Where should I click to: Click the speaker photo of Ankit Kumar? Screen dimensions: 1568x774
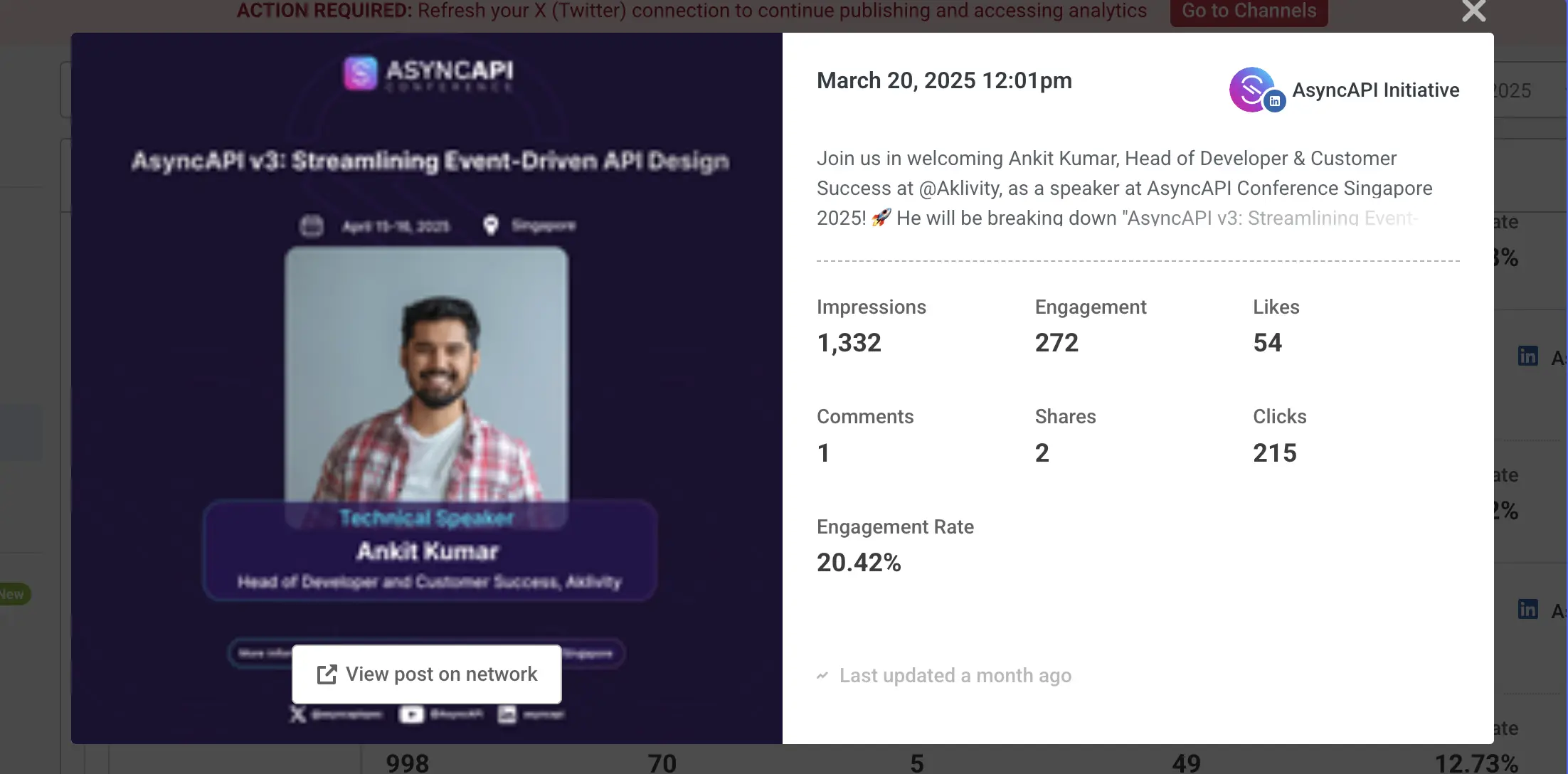[427, 370]
